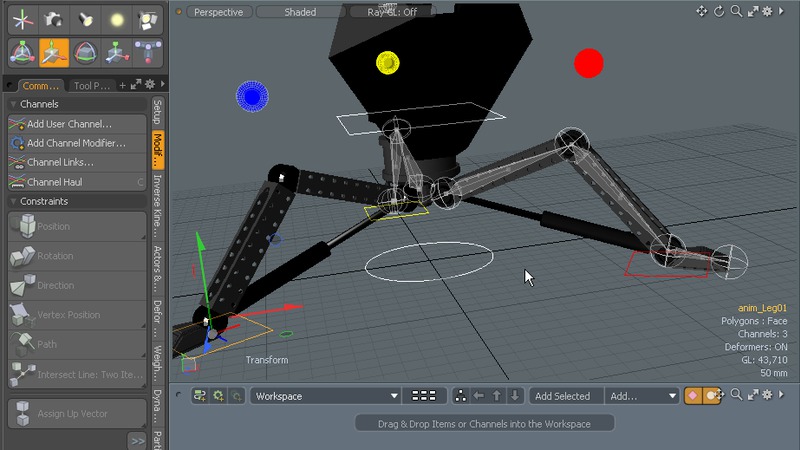Open the Perspective view type menu
The image size is (800, 450).
tap(219, 12)
